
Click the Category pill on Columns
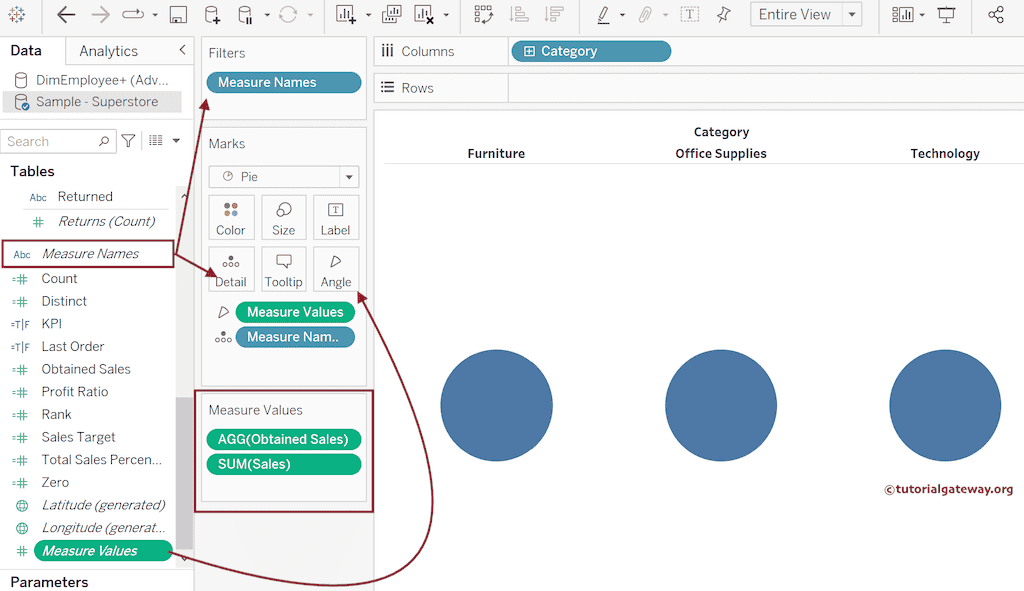[x=591, y=51]
